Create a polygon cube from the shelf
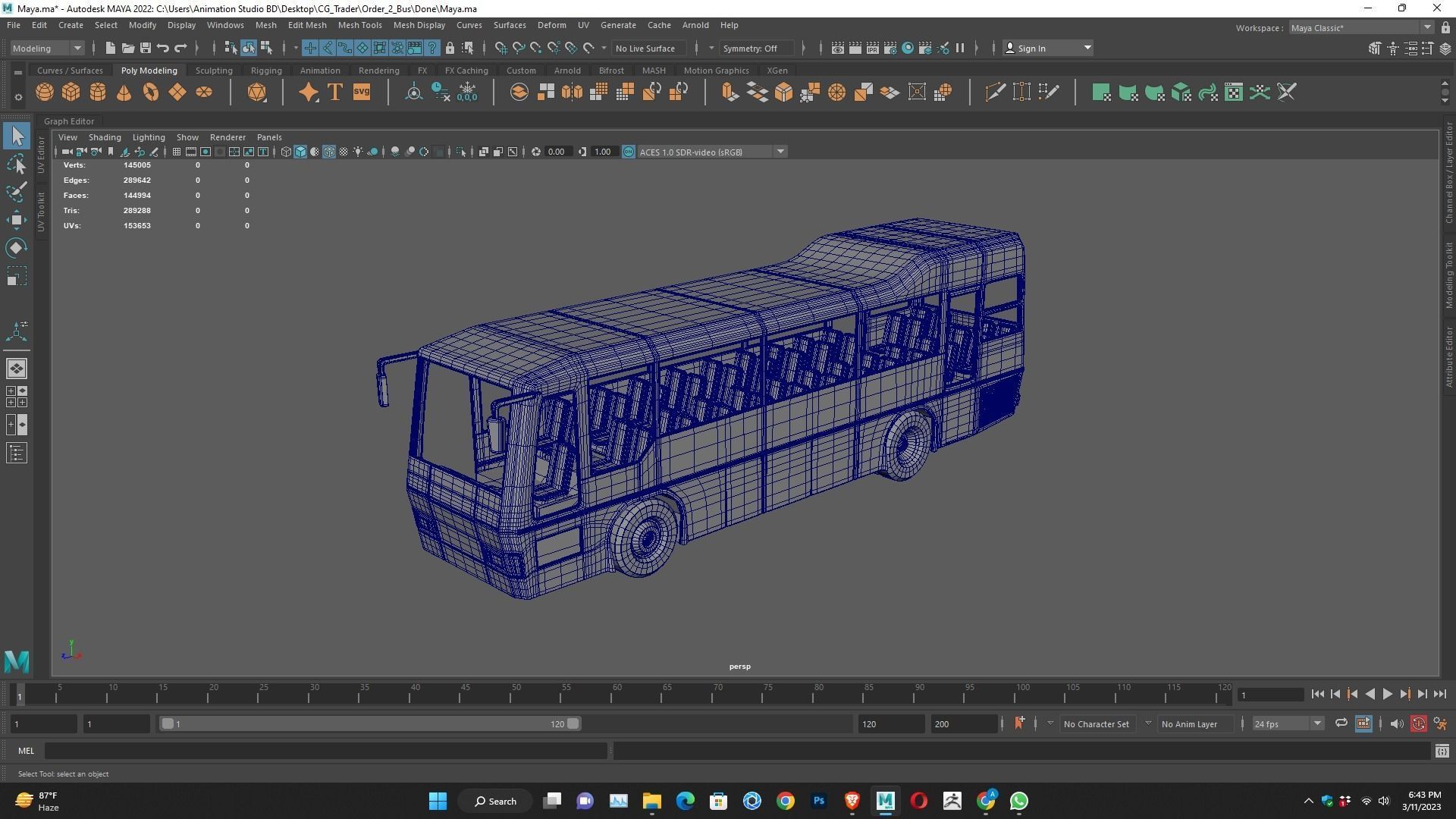The width and height of the screenshot is (1456, 819). click(71, 93)
